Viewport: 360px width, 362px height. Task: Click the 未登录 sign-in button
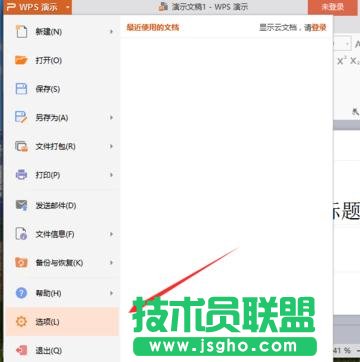(x=332, y=7)
